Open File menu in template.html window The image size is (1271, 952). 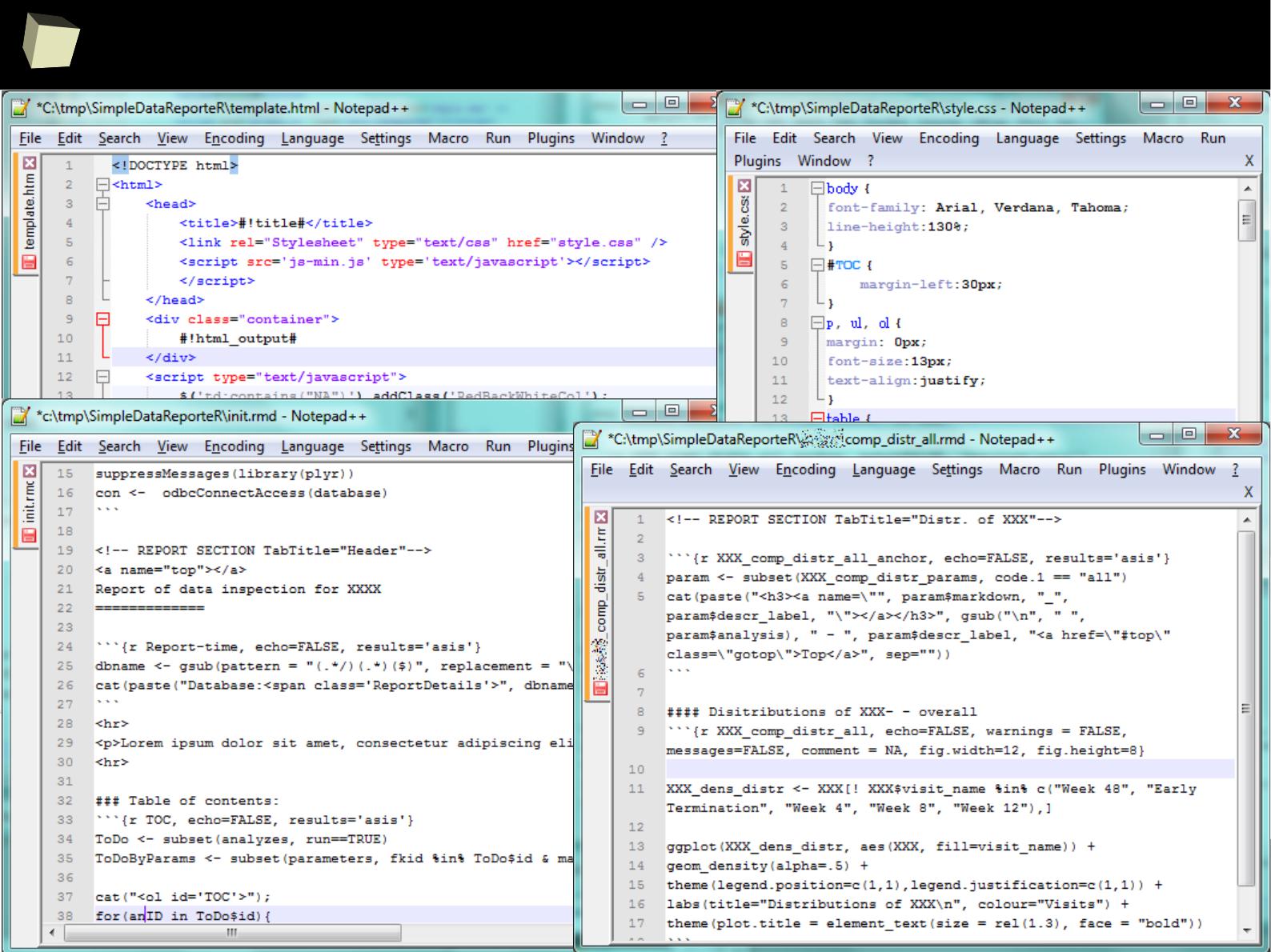30,138
